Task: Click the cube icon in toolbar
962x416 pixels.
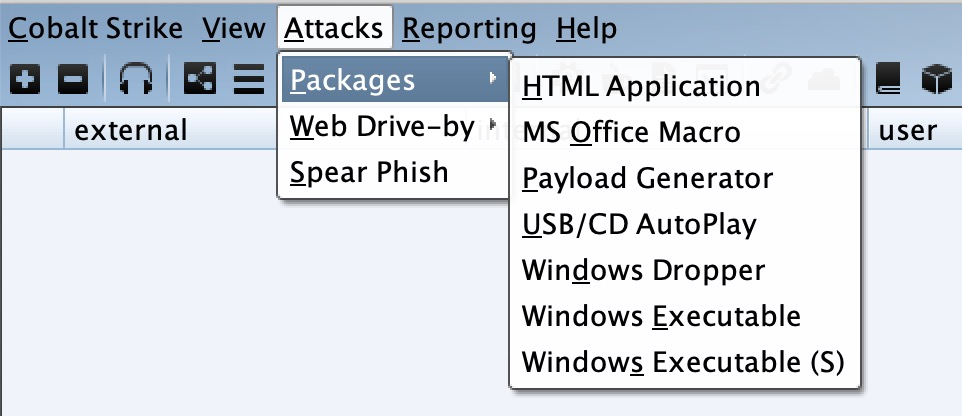Action: pyautogui.click(x=936, y=80)
